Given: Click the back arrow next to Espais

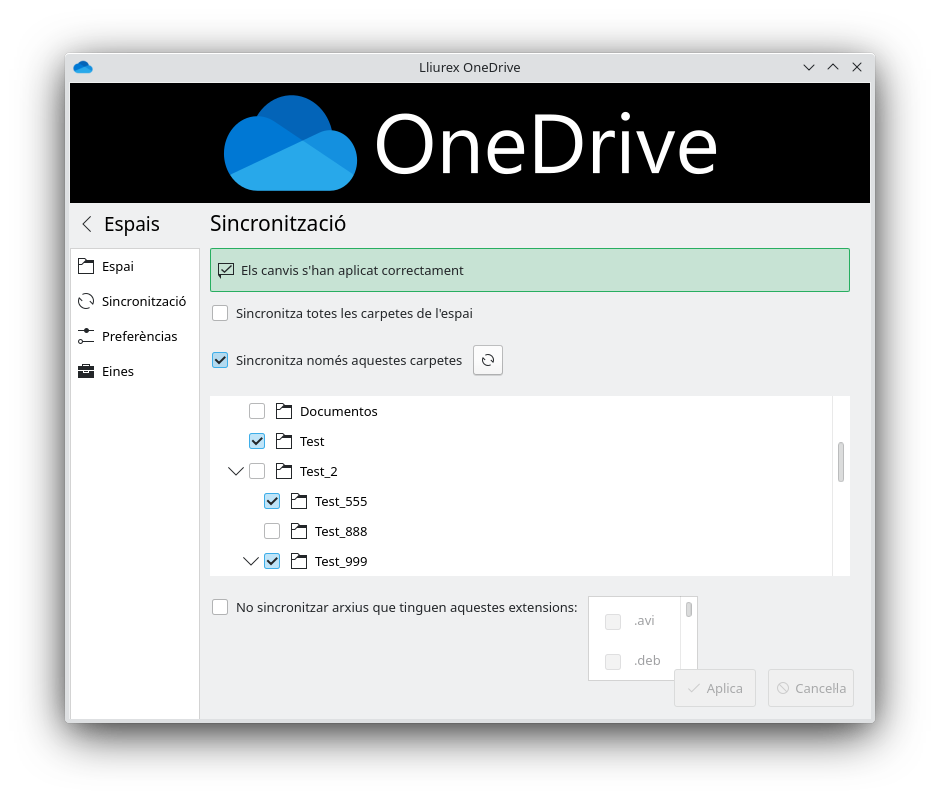Looking at the screenshot, I should (87, 224).
